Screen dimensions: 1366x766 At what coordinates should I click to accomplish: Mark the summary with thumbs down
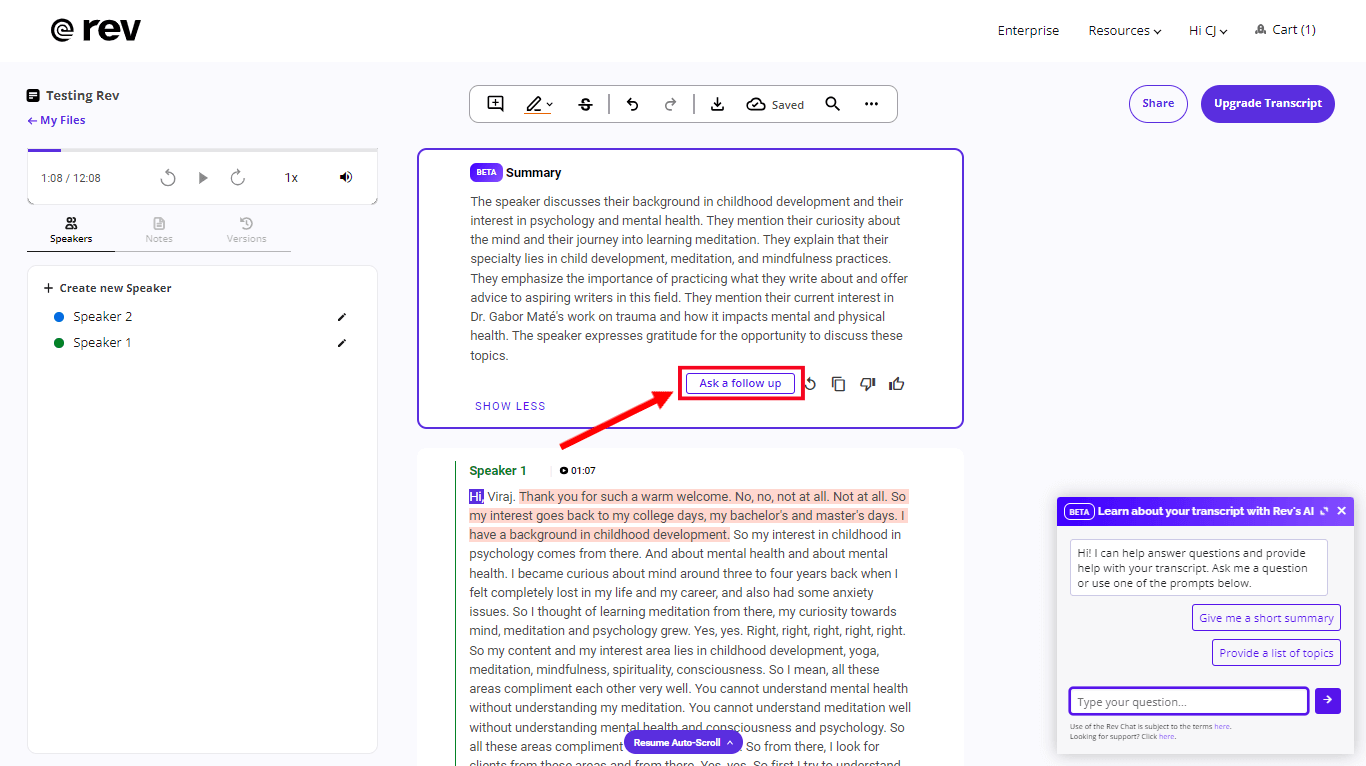868,384
